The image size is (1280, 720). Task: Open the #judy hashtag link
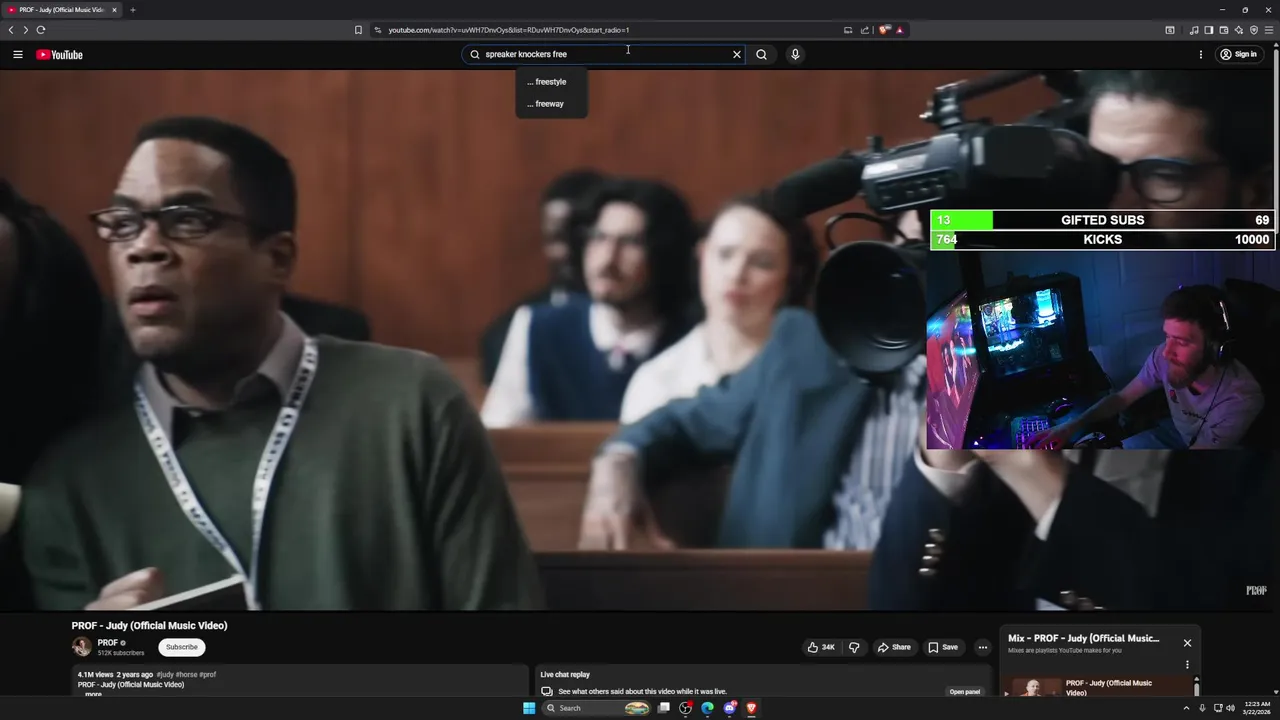165,675
